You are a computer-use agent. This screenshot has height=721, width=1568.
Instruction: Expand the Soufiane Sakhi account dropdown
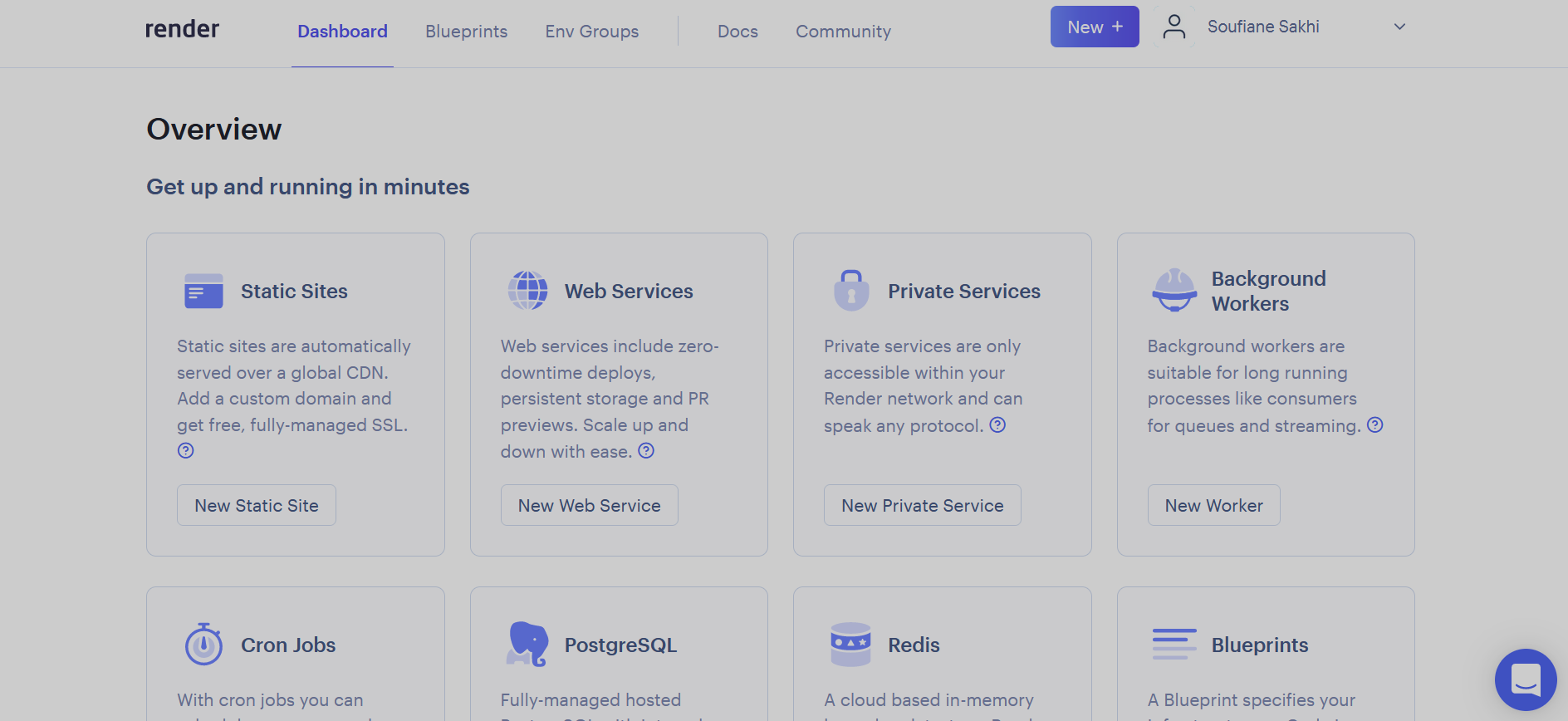coord(1399,27)
